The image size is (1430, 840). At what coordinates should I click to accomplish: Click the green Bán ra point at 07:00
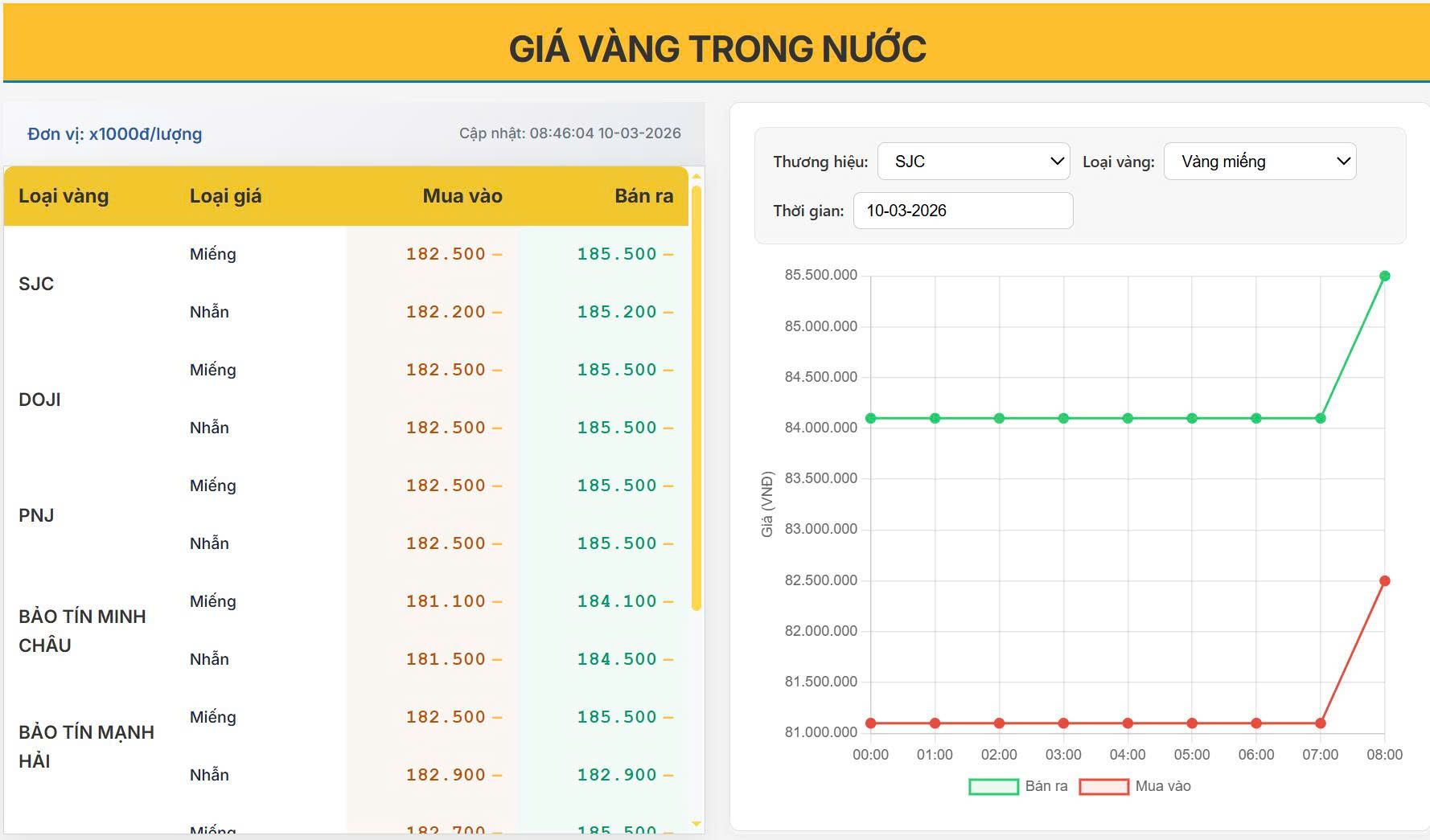click(x=1321, y=418)
